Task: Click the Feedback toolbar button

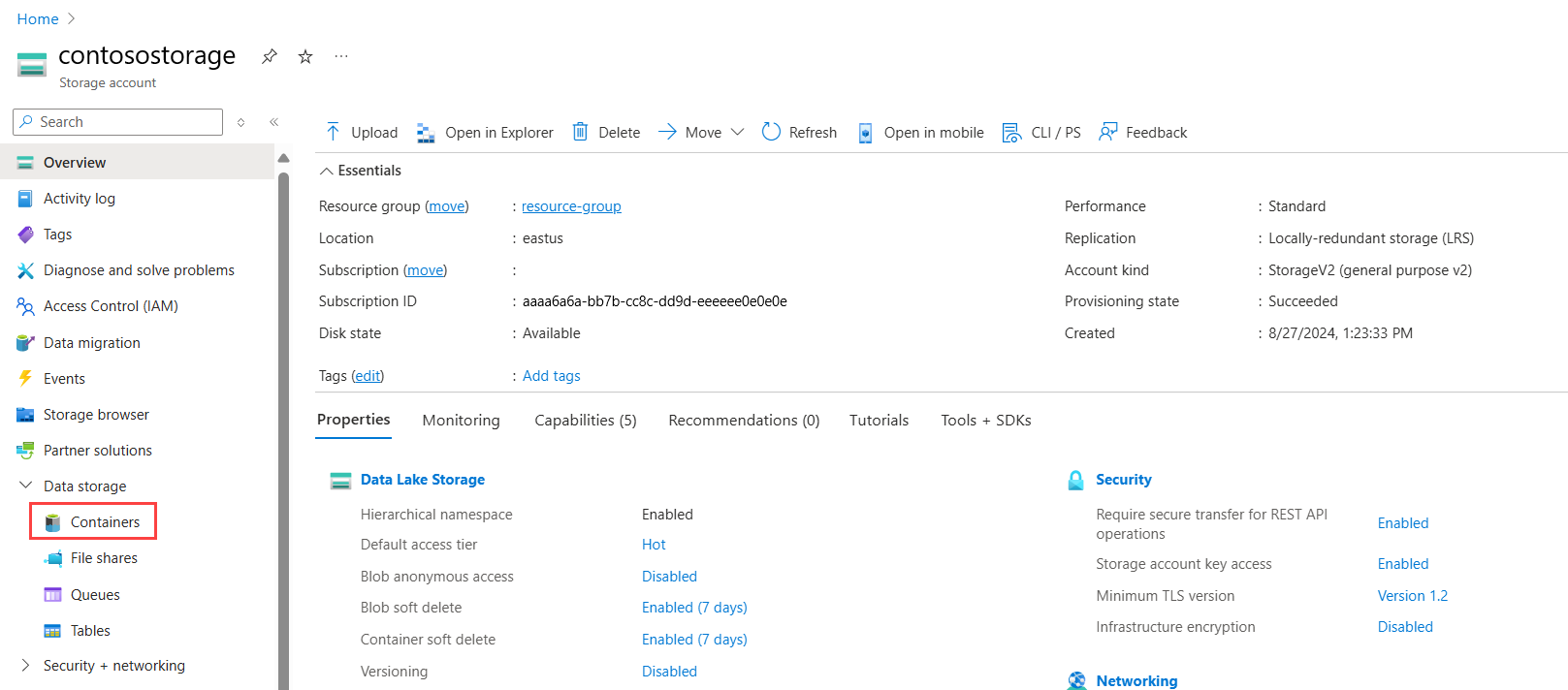Action: pyautogui.click(x=1142, y=133)
